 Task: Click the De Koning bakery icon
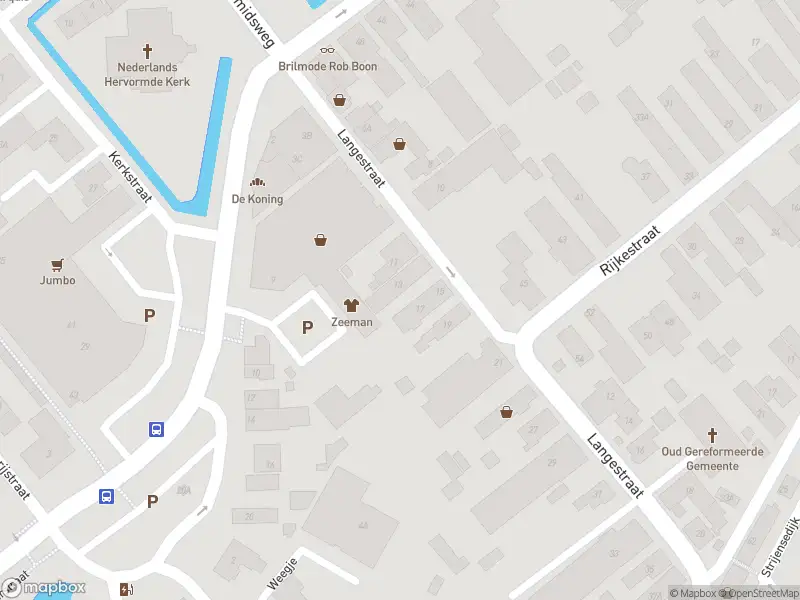pos(257,182)
